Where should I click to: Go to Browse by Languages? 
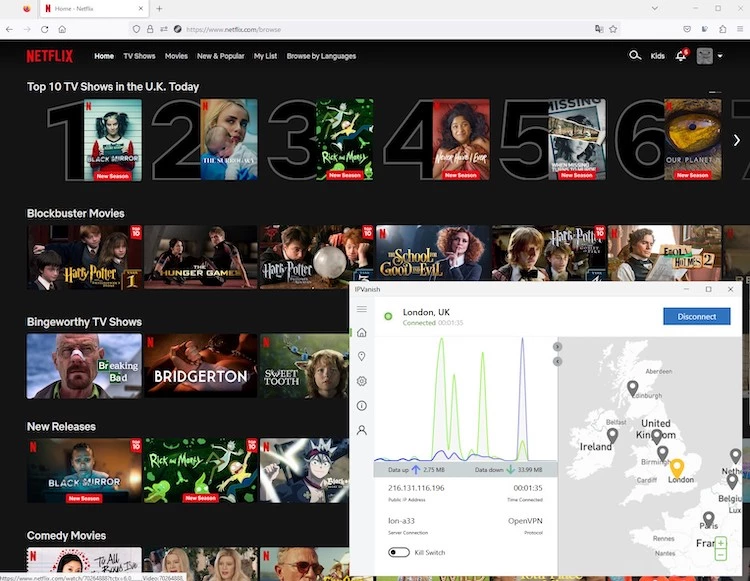tap(321, 56)
